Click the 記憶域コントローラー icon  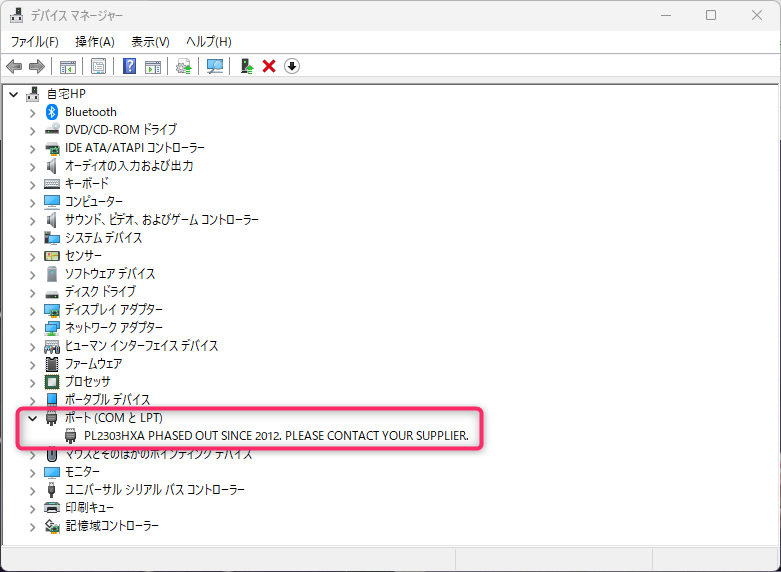(x=52, y=526)
